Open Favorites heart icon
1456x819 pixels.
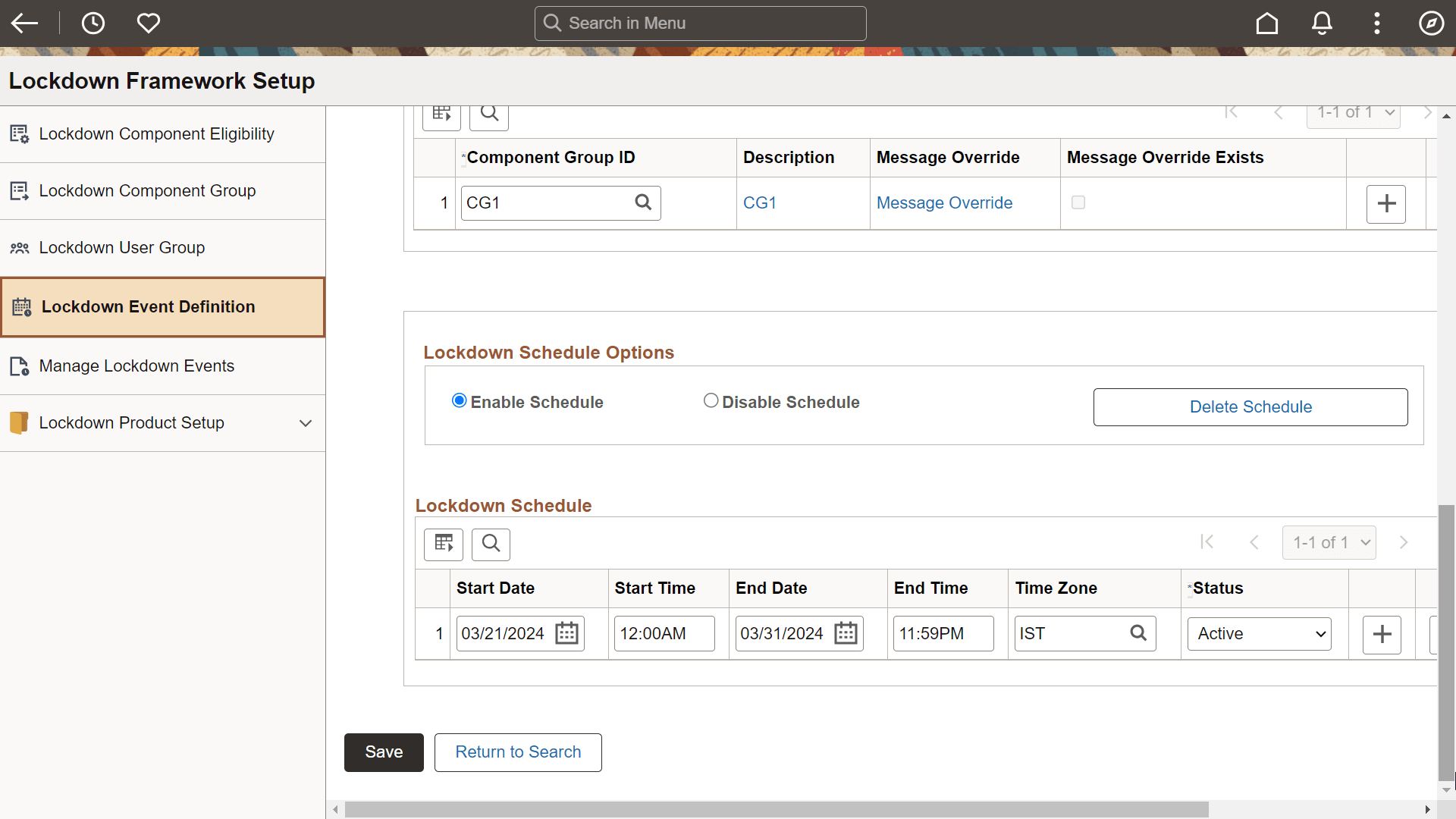click(149, 24)
